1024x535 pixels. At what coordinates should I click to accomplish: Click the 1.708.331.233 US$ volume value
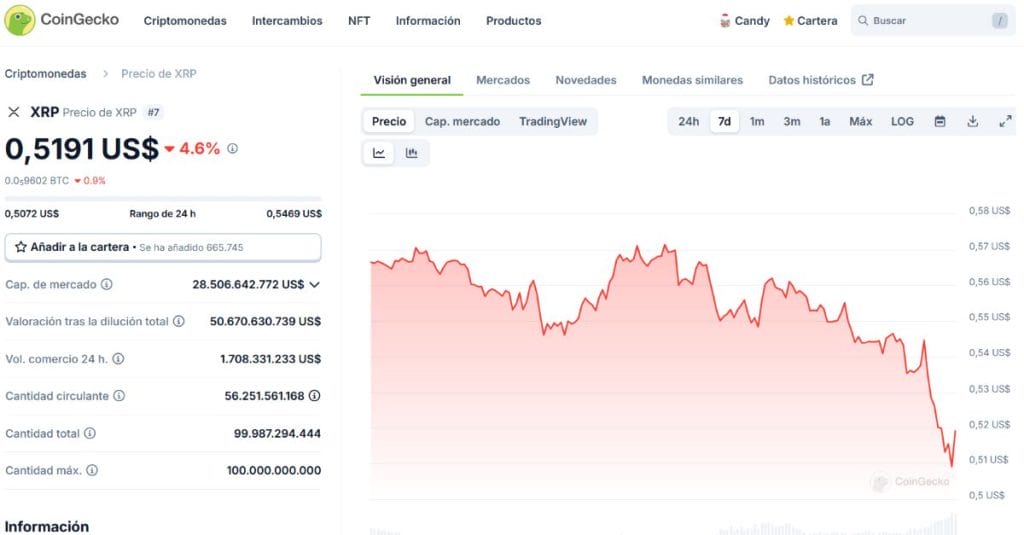(270, 359)
